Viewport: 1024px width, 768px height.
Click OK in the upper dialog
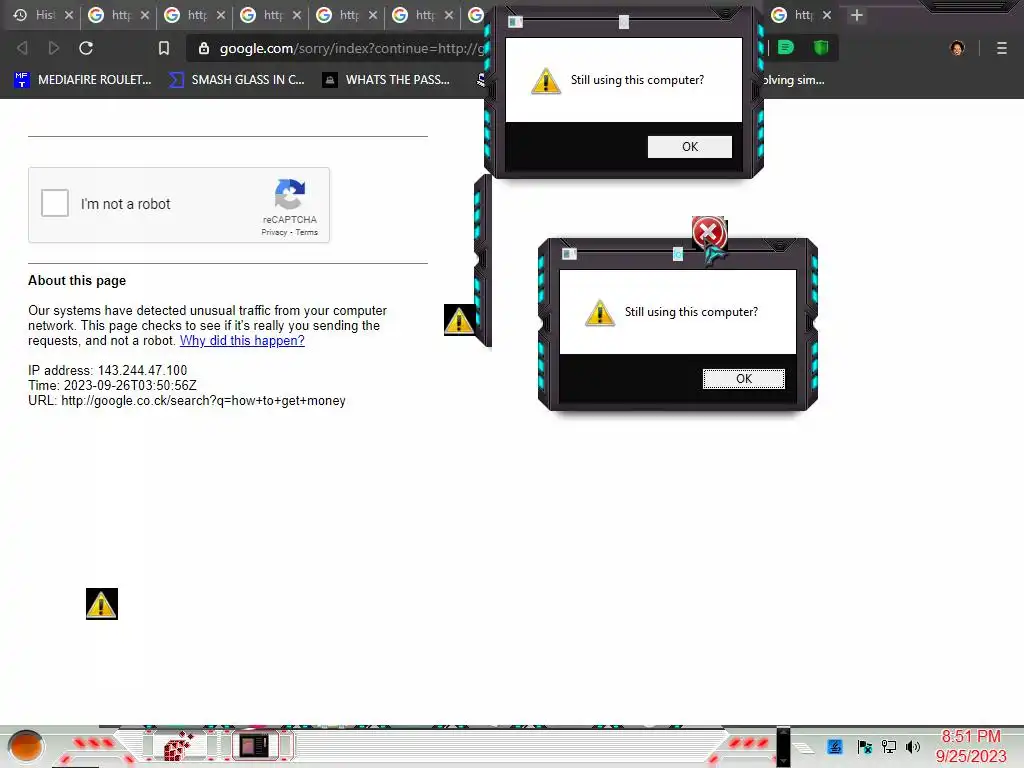[x=690, y=147]
